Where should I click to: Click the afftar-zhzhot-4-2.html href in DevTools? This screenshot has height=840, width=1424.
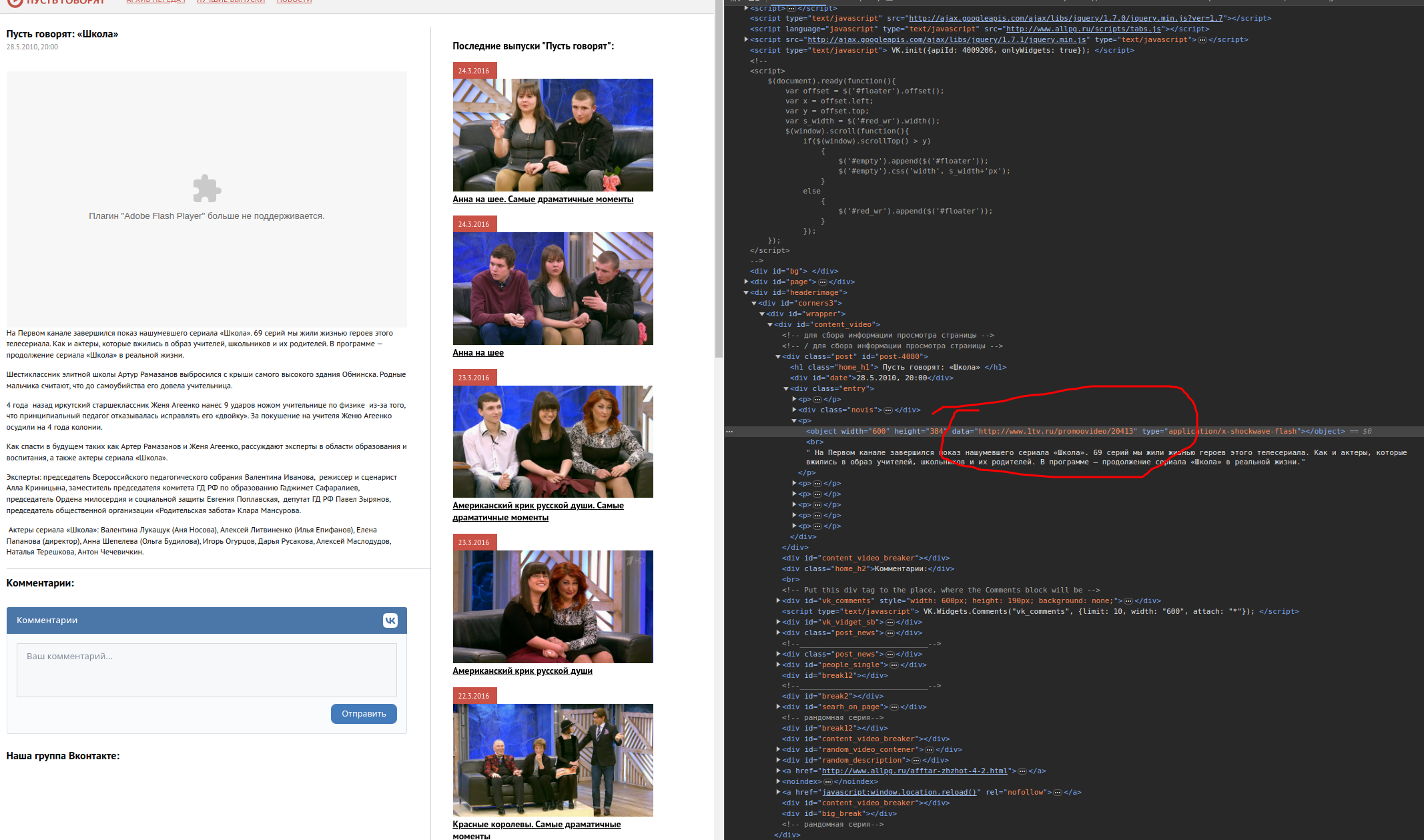(x=914, y=771)
